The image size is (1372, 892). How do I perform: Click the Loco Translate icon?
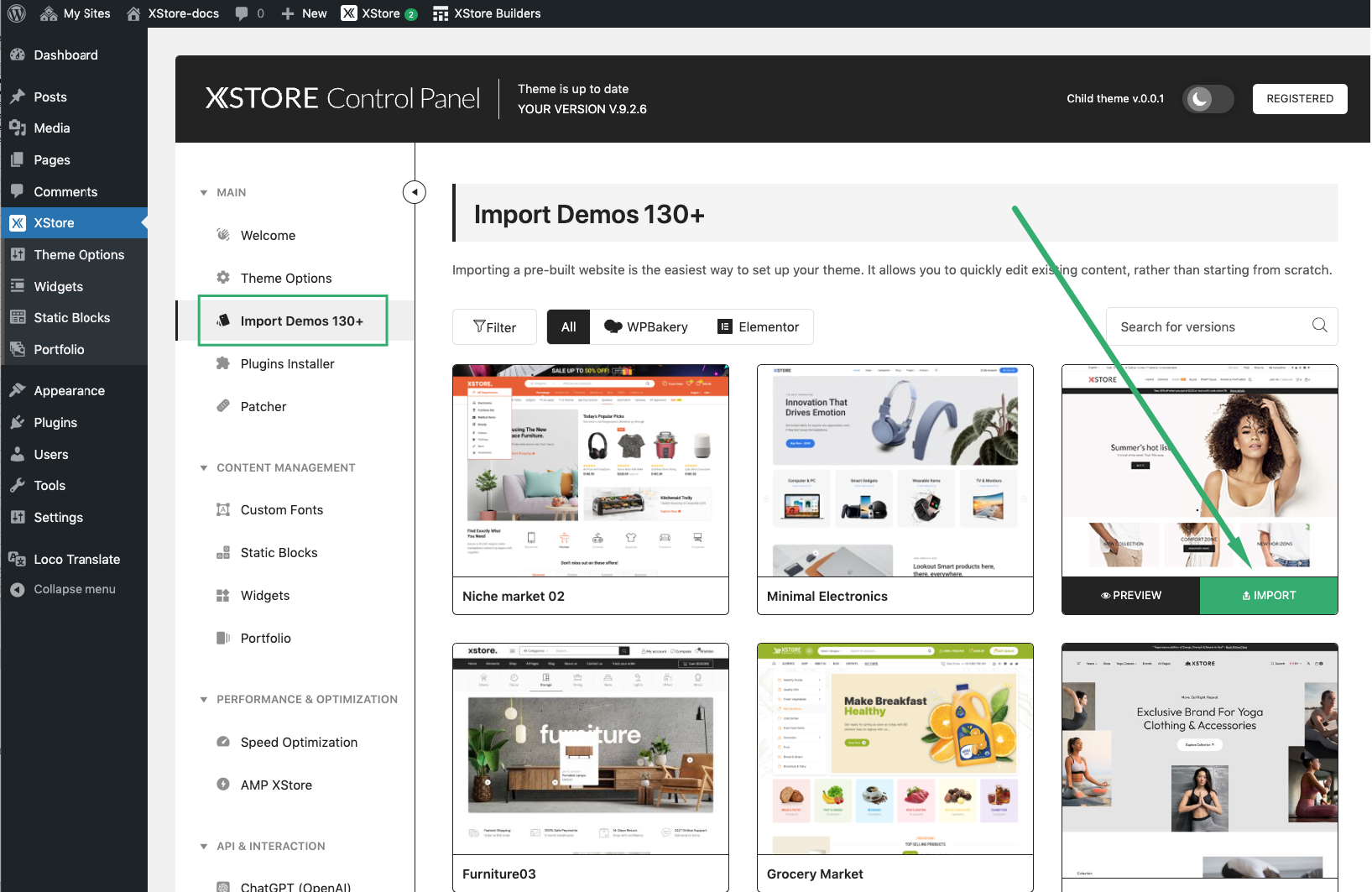[x=18, y=559]
